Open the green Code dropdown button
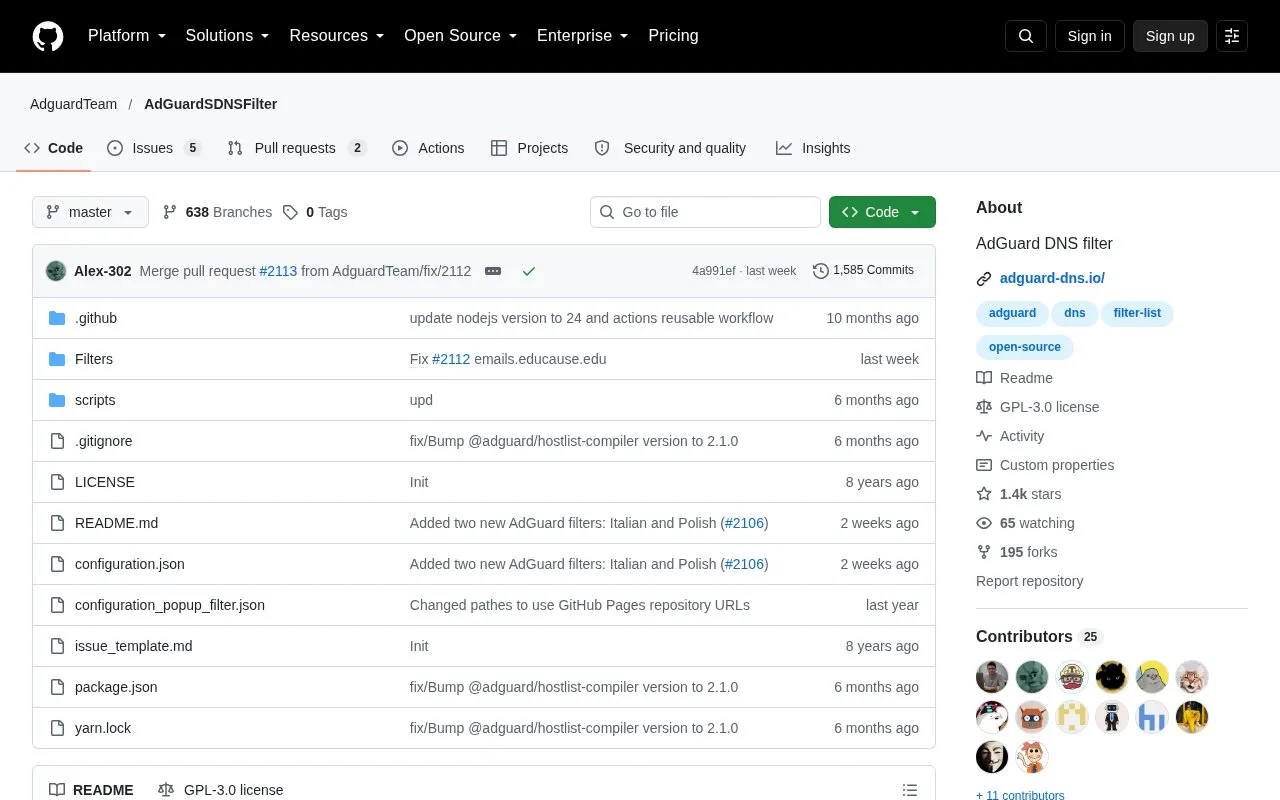 pos(882,212)
